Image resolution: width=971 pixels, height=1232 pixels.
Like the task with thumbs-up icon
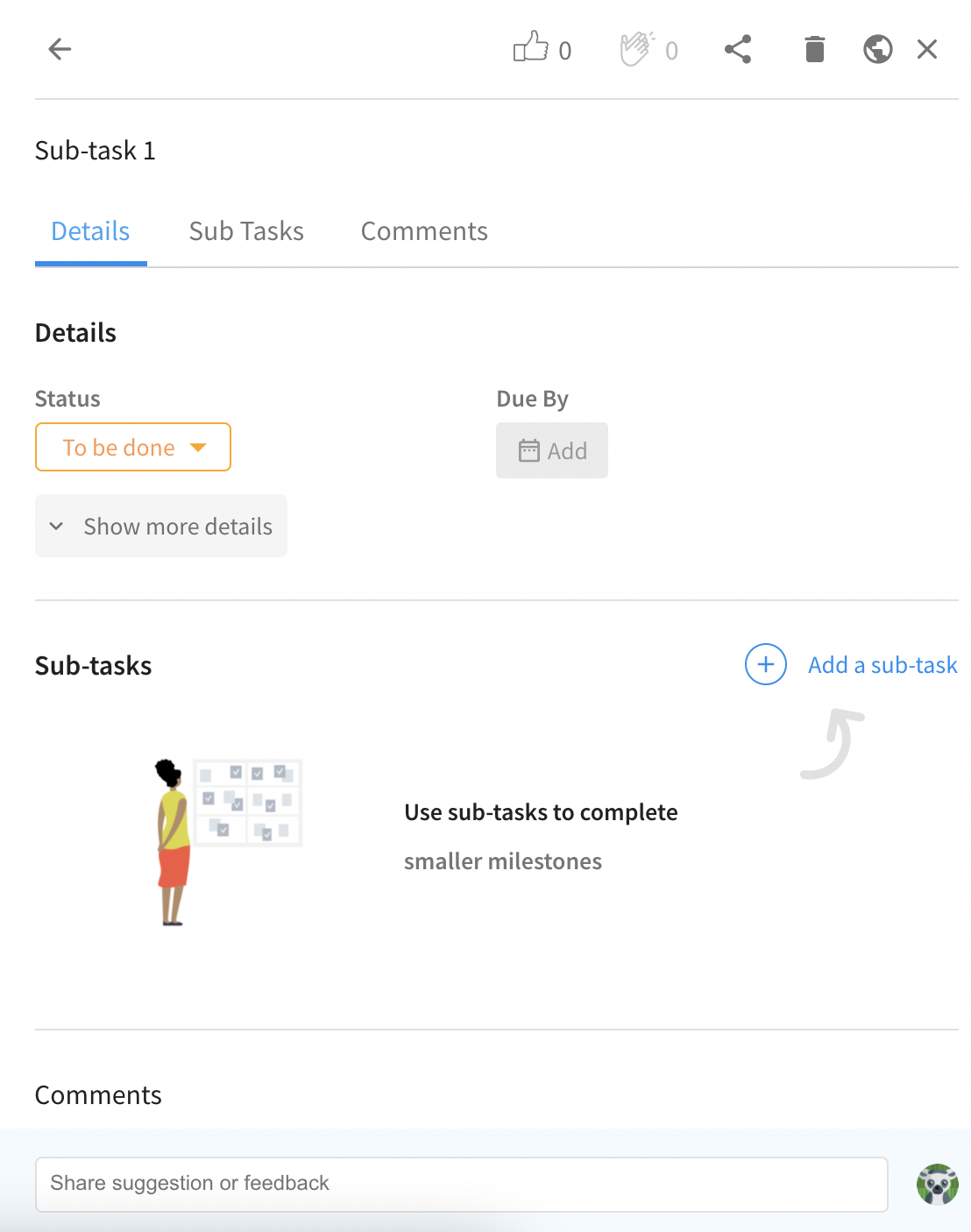531,47
